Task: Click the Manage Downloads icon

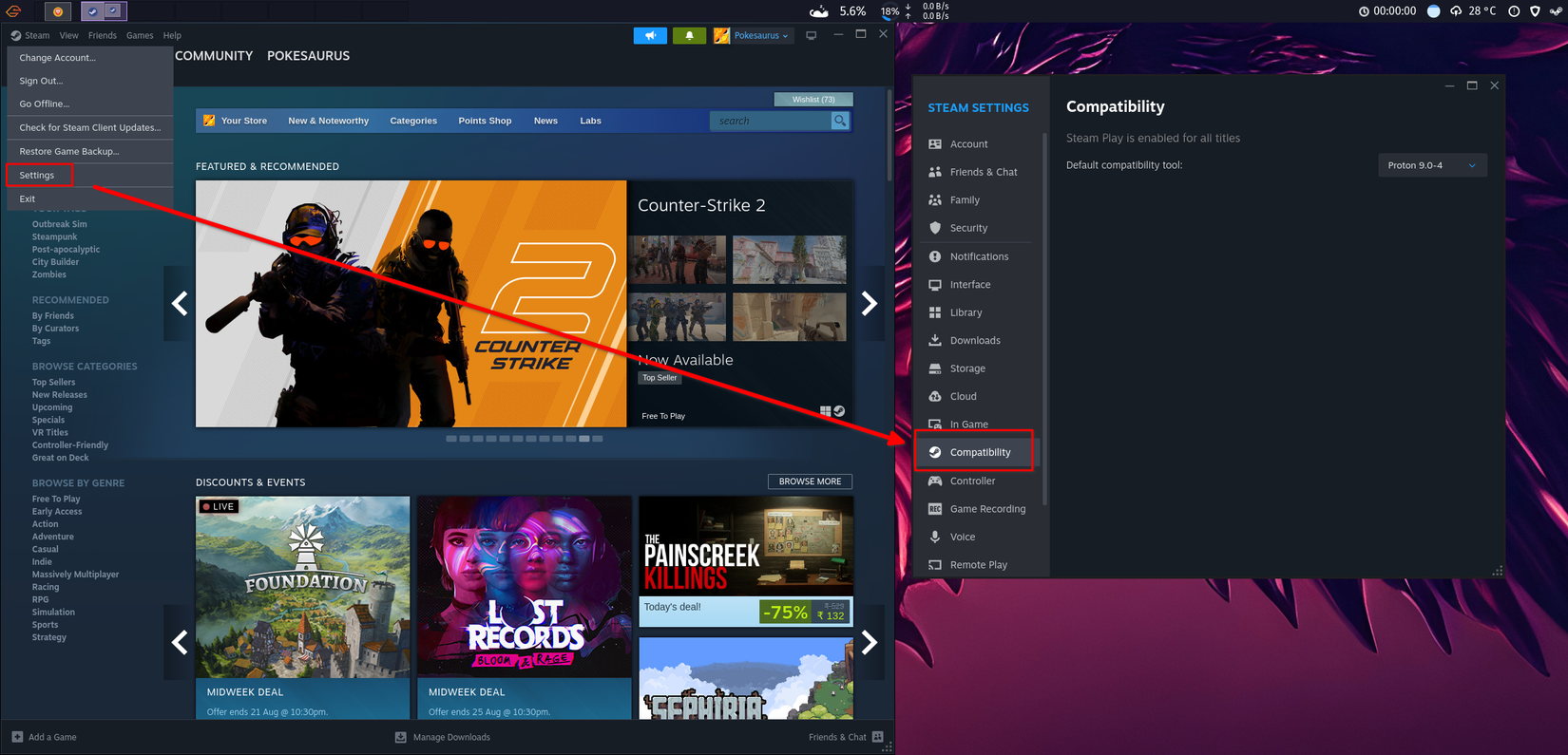Action: (x=401, y=737)
